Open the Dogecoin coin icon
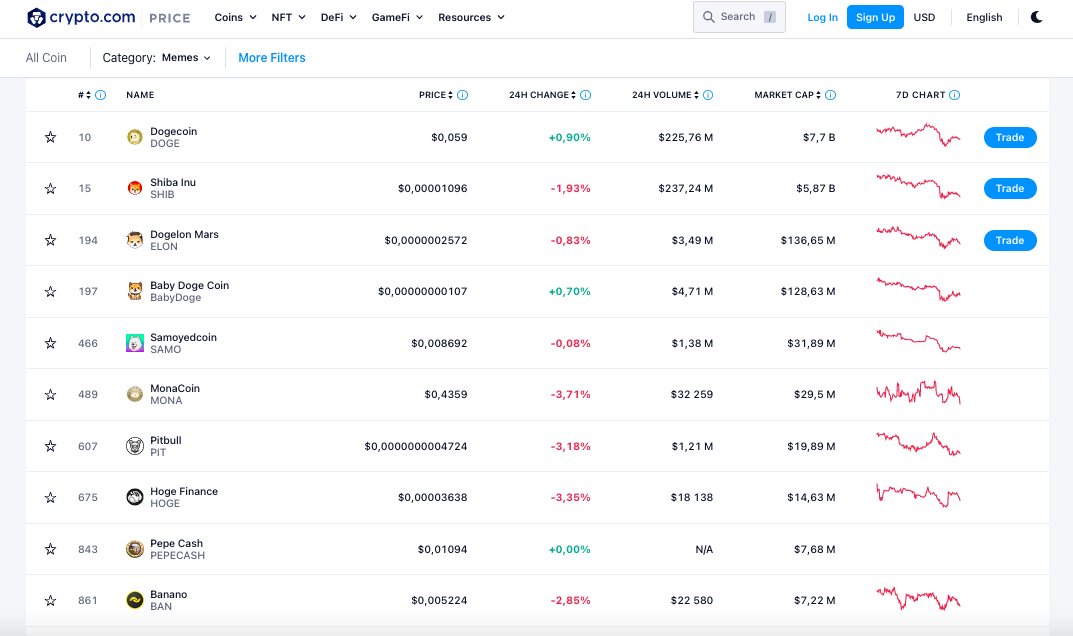 (x=135, y=137)
